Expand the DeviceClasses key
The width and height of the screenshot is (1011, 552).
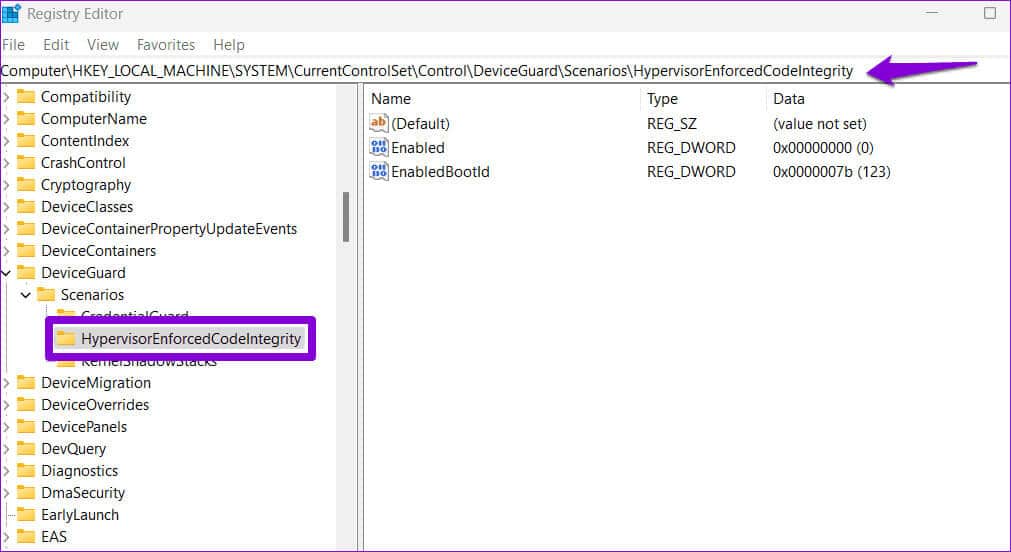click(6, 207)
